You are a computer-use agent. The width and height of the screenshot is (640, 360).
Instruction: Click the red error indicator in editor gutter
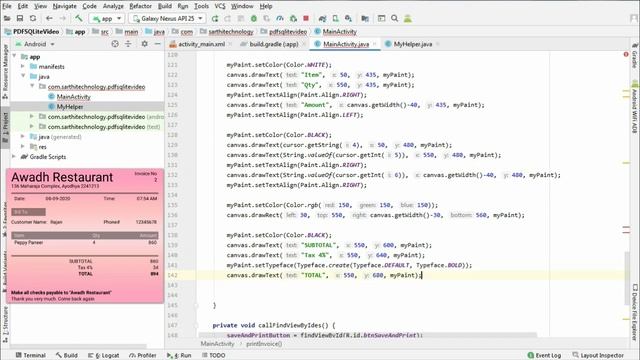click(626, 54)
